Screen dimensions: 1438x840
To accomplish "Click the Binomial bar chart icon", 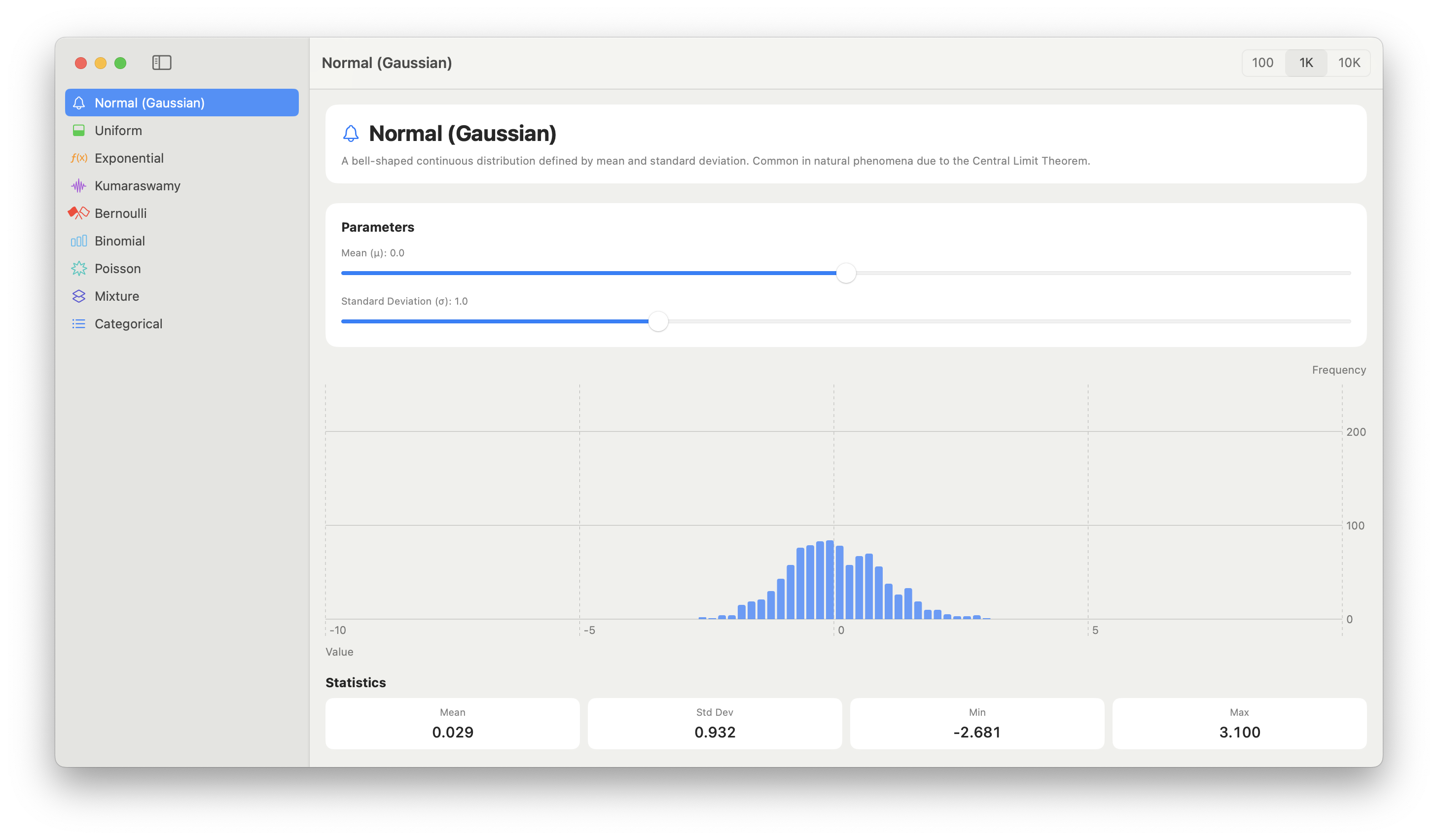I will tap(79, 241).
